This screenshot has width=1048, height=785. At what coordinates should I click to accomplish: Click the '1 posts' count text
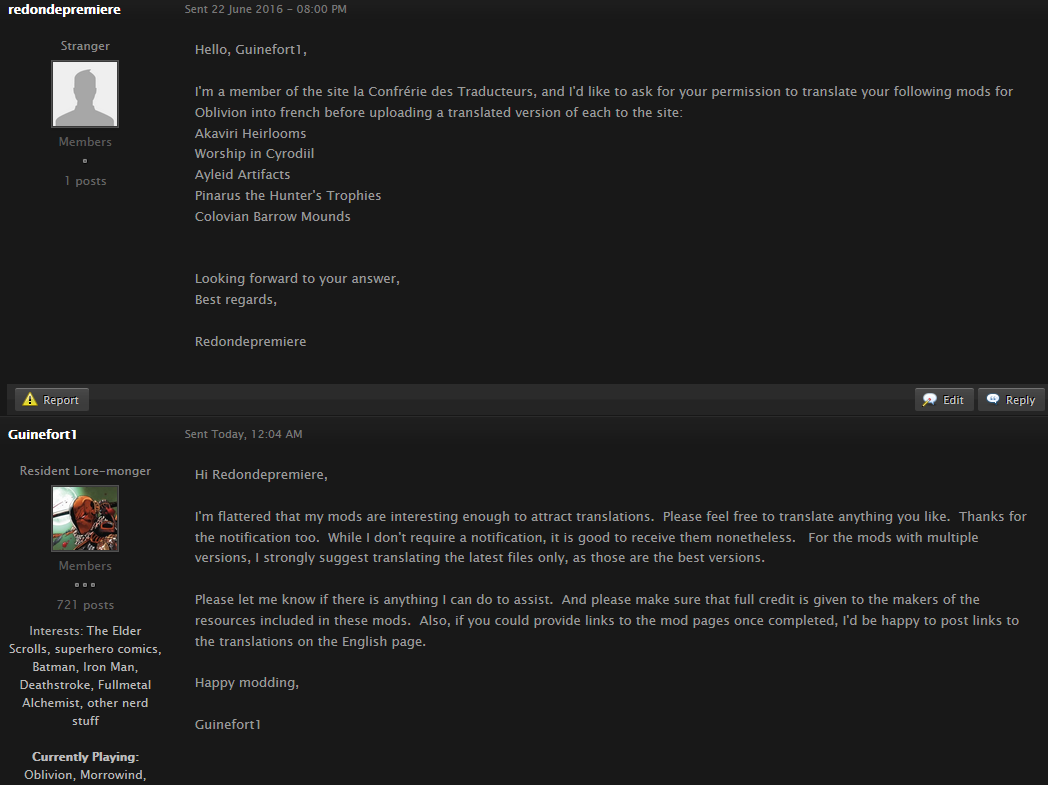[x=86, y=181]
